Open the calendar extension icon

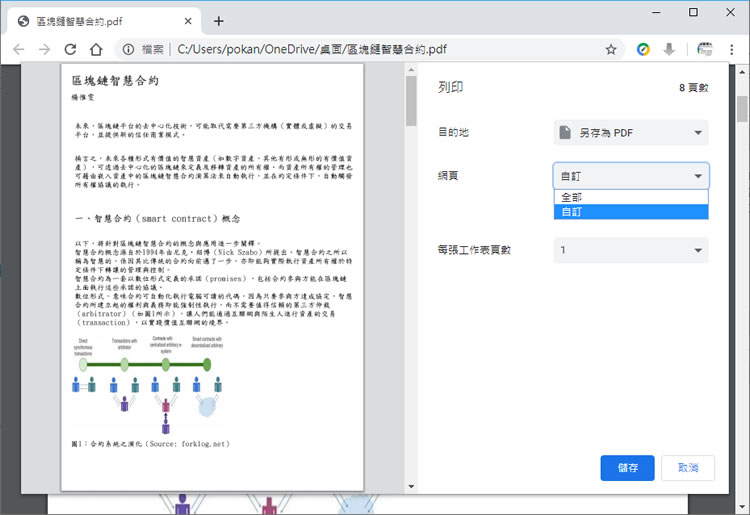click(x=705, y=49)
